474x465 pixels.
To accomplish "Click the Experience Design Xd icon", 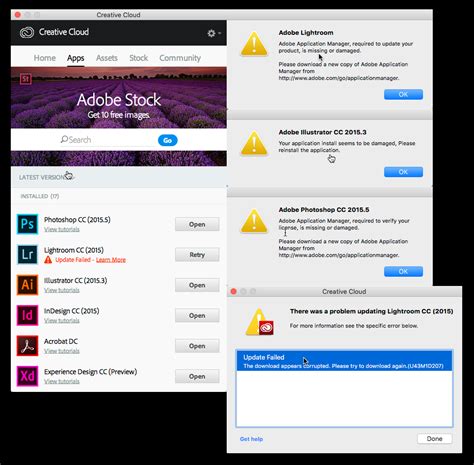I will click(27, 376).
